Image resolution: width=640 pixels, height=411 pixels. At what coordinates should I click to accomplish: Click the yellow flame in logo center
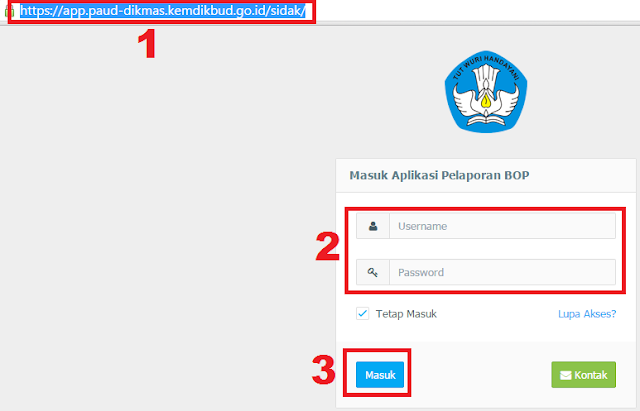(486, 100)
